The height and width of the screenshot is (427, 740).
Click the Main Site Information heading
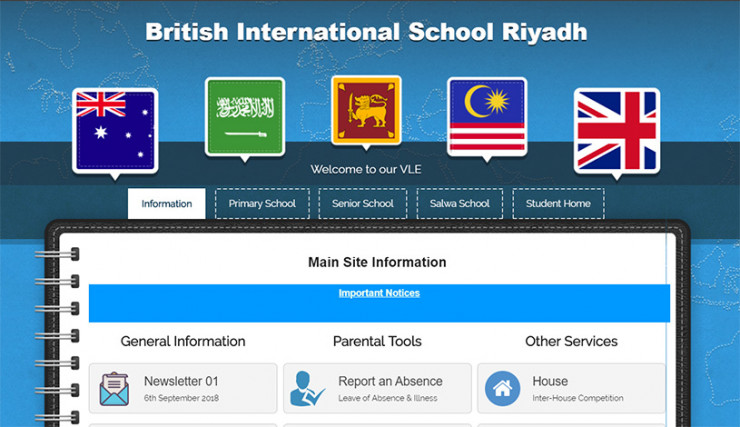click(x=377, y=262)
